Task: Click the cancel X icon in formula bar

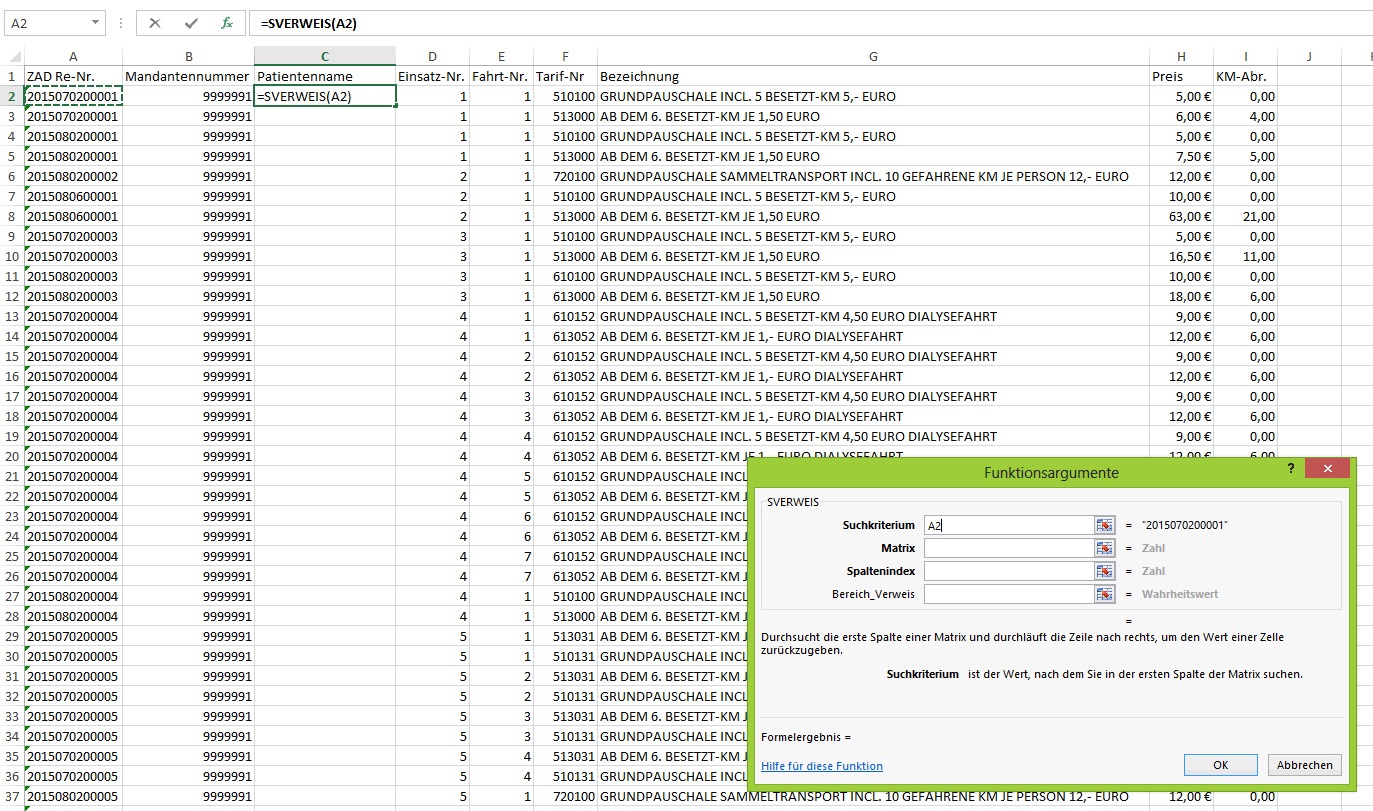Action: tap(155, 22)
